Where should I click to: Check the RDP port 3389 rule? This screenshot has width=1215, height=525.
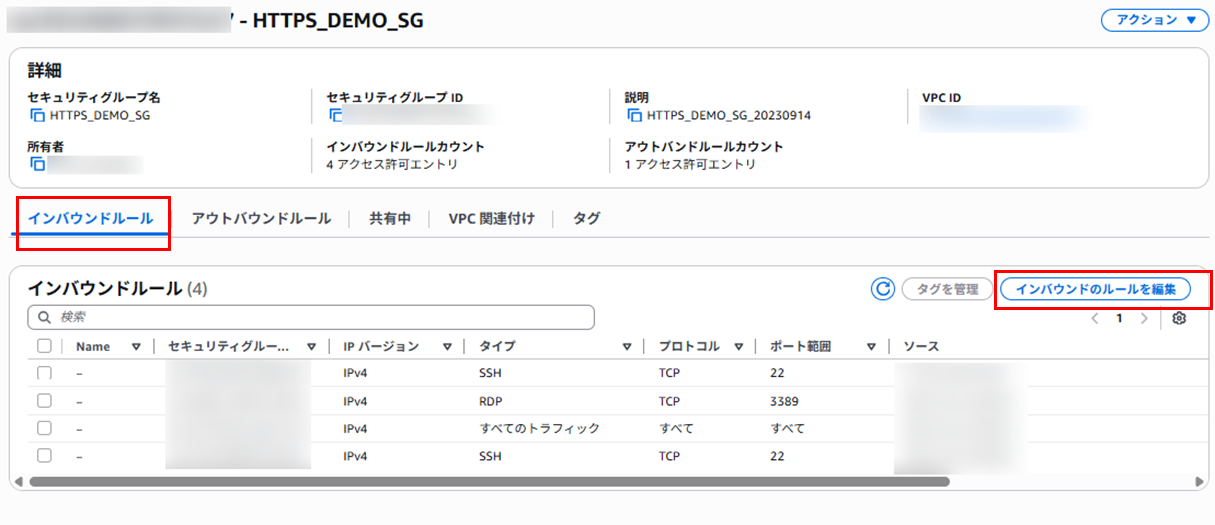44,401
